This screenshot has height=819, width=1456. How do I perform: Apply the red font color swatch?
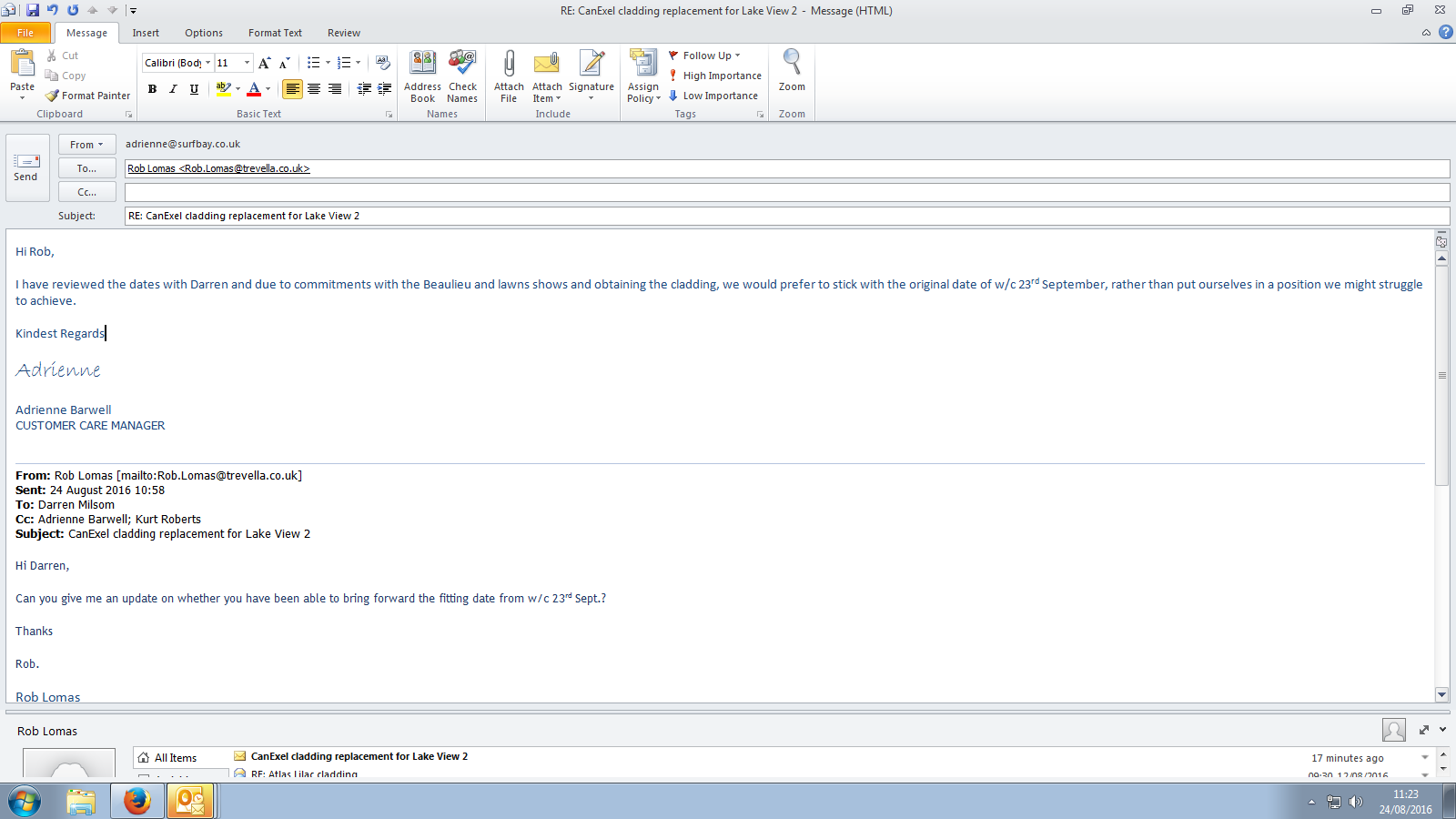254,89
